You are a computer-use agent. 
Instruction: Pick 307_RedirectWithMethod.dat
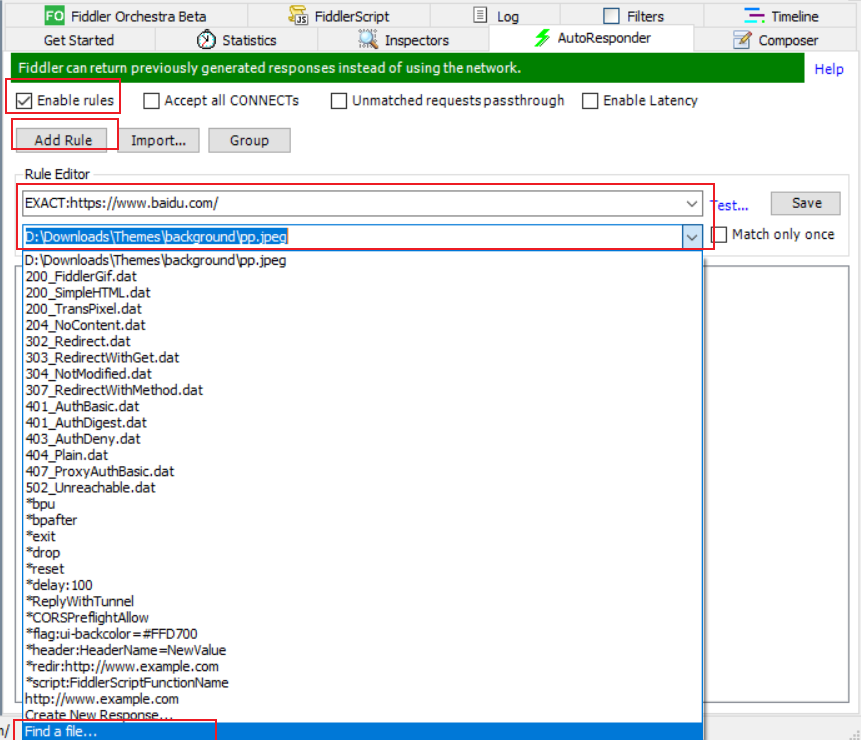click(x=362, y=390)
